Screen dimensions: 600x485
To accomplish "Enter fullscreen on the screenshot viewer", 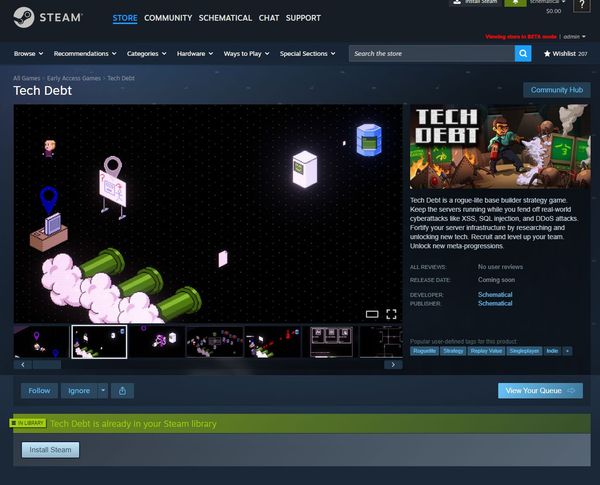I will click(391, 314).
